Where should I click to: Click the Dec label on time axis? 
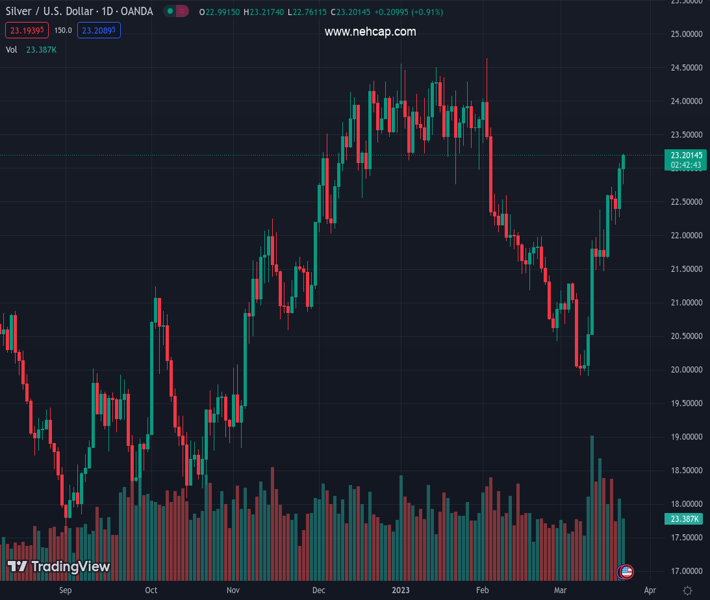(317, 591)
